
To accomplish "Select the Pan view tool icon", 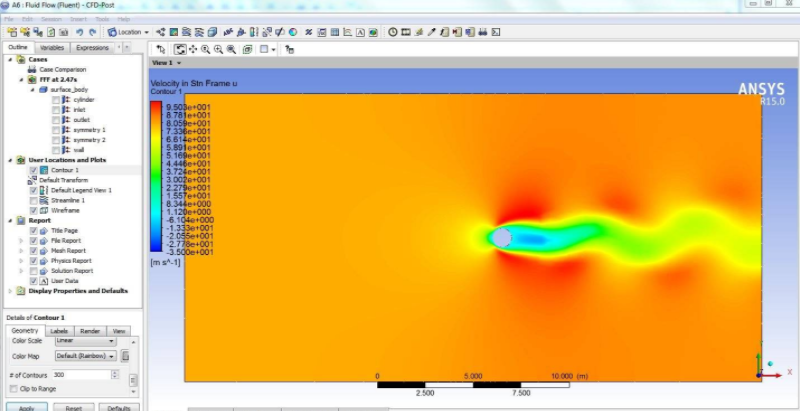I will [193, 48].
